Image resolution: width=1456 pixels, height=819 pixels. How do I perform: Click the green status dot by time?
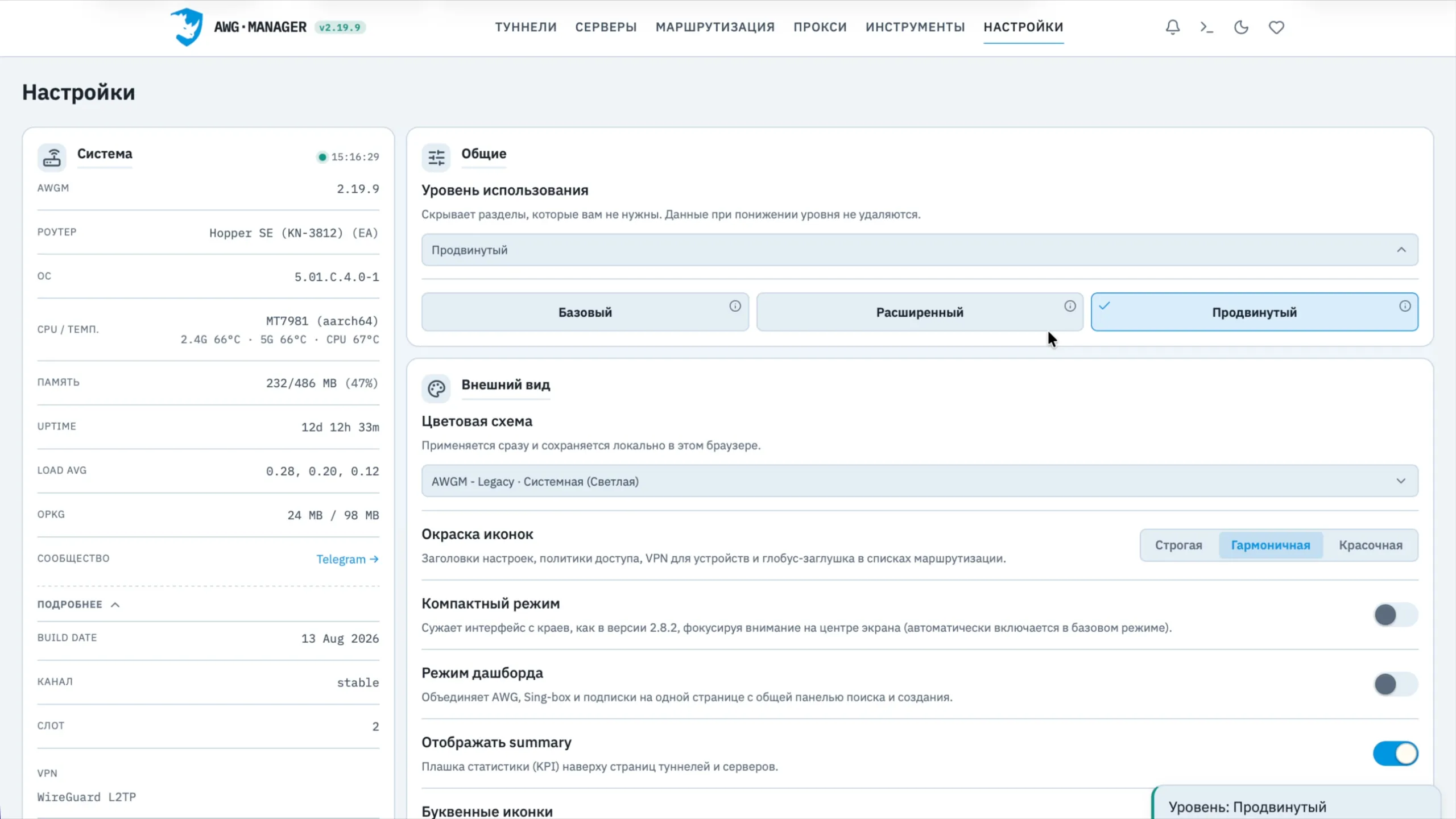[x=322, y=157]
